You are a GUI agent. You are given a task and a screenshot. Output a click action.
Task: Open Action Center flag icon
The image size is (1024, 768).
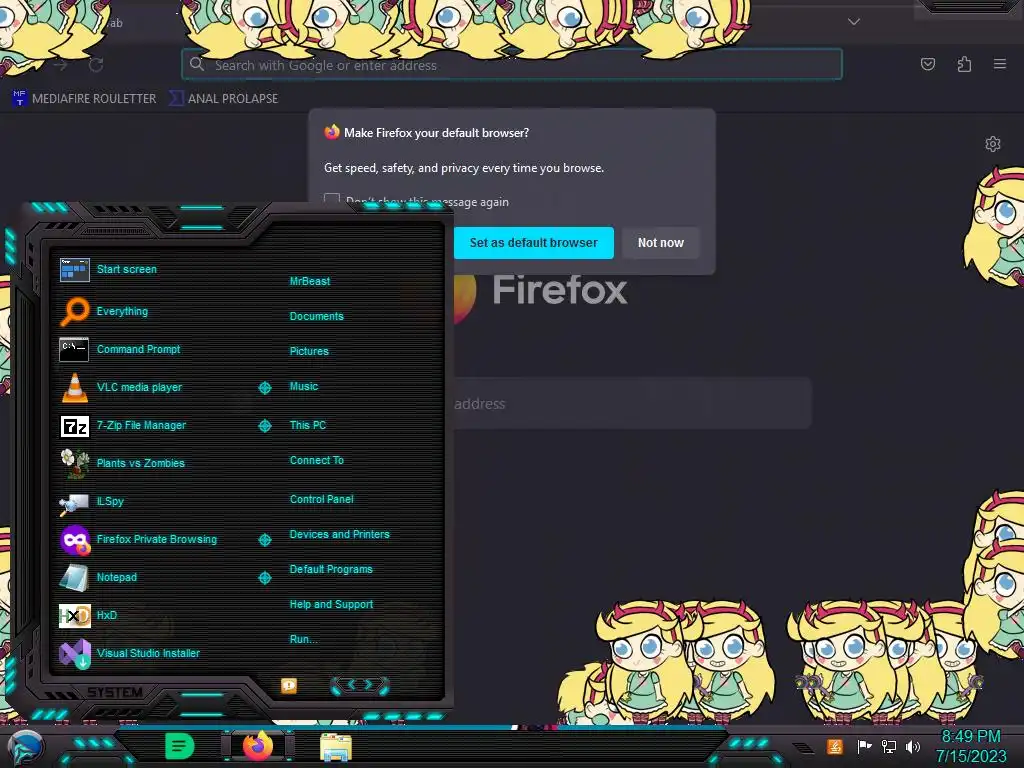click(864, 746)
